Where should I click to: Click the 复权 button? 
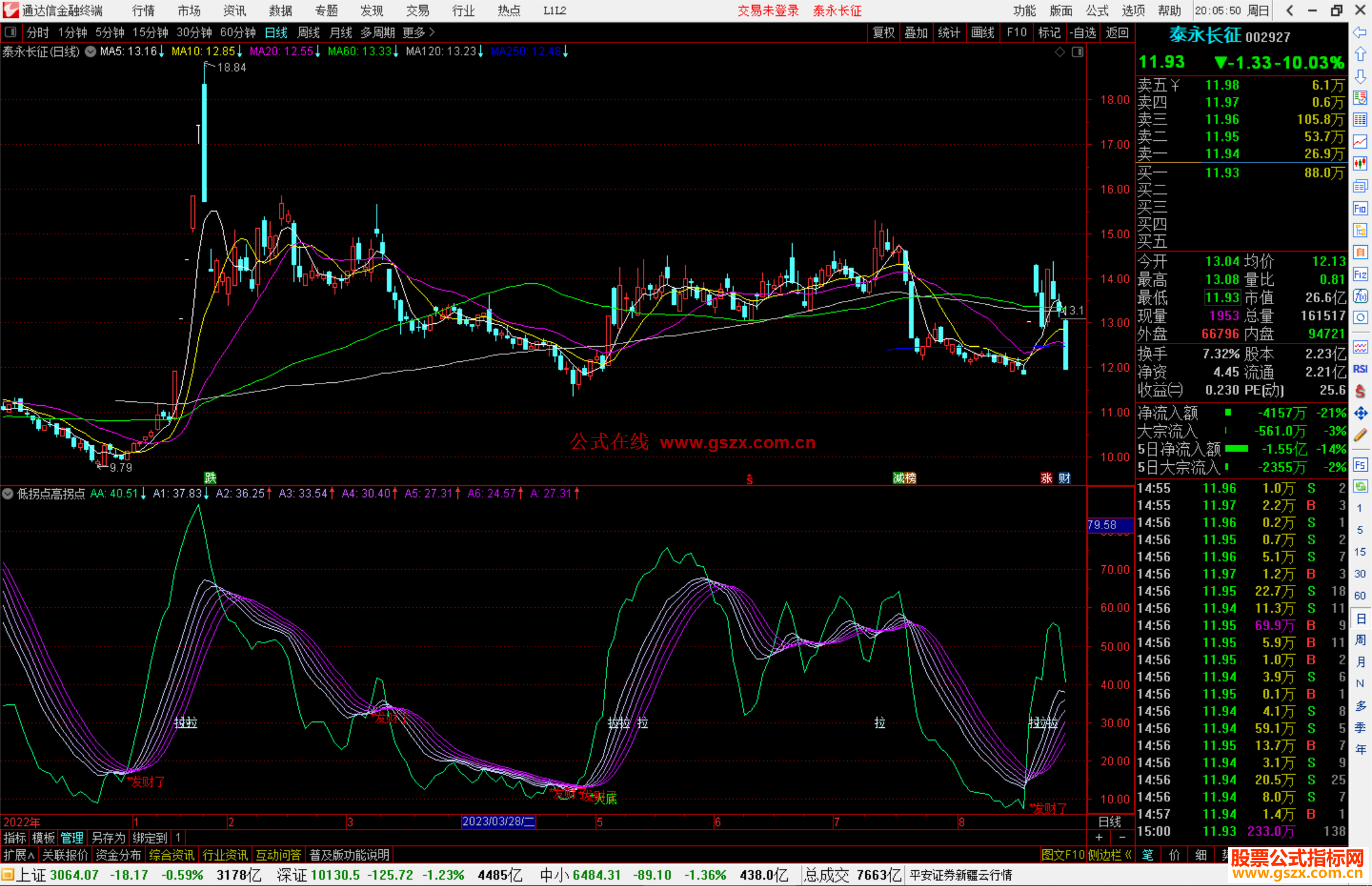point(883,32)
